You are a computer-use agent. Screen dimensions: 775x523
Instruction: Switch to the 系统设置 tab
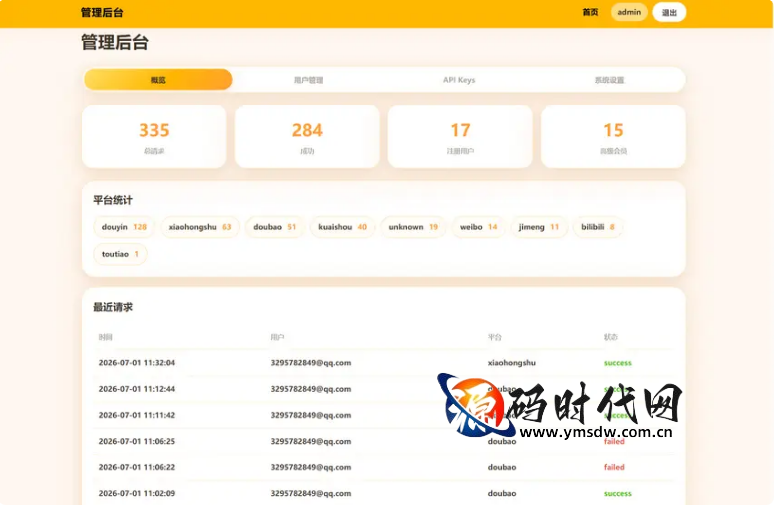pos(609,80)
